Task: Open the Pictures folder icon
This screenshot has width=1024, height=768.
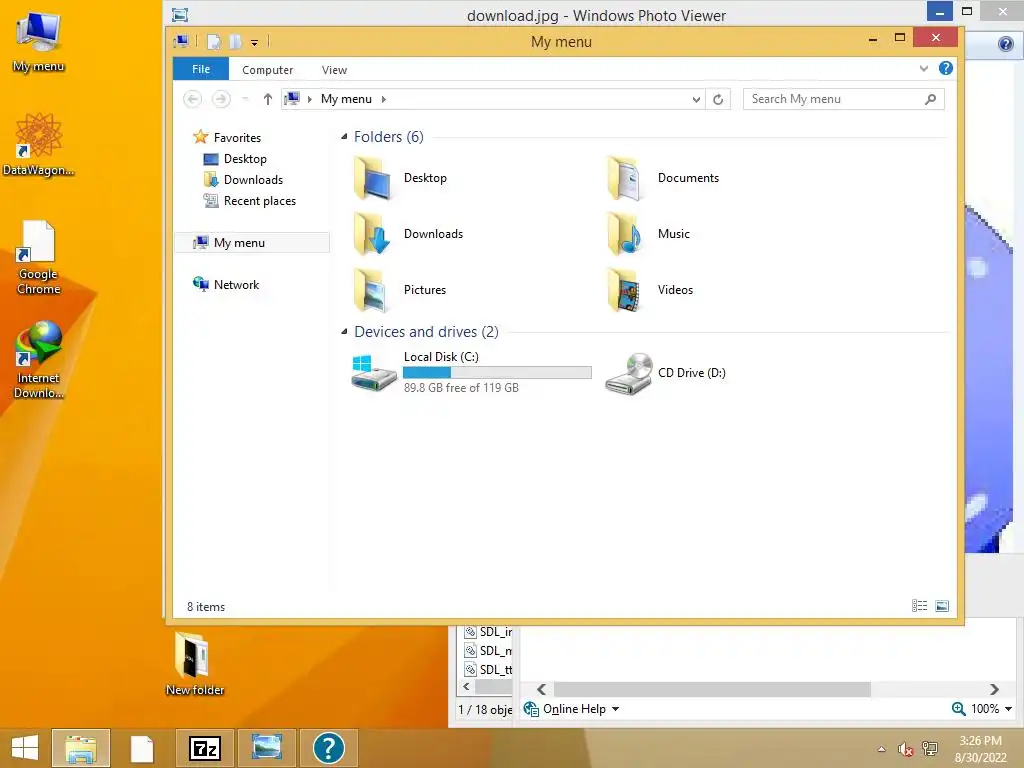Action: 373,290
